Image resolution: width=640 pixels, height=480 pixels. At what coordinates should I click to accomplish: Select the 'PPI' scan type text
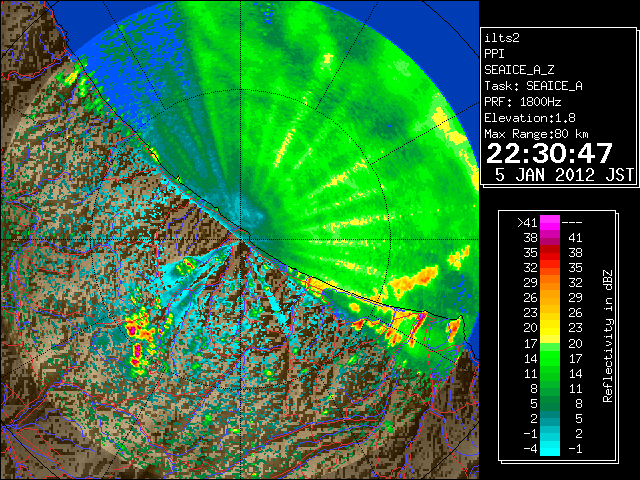coord(494,54)
